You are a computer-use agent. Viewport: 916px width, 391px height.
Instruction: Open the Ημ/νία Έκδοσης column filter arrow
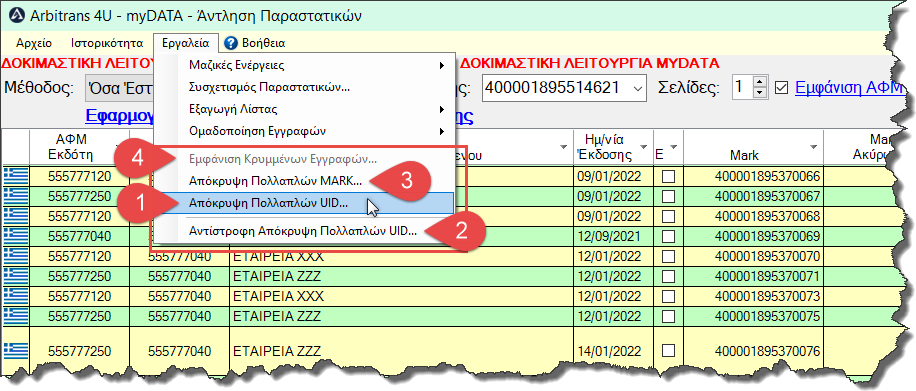pyautogui.click(x=644, y=146)
